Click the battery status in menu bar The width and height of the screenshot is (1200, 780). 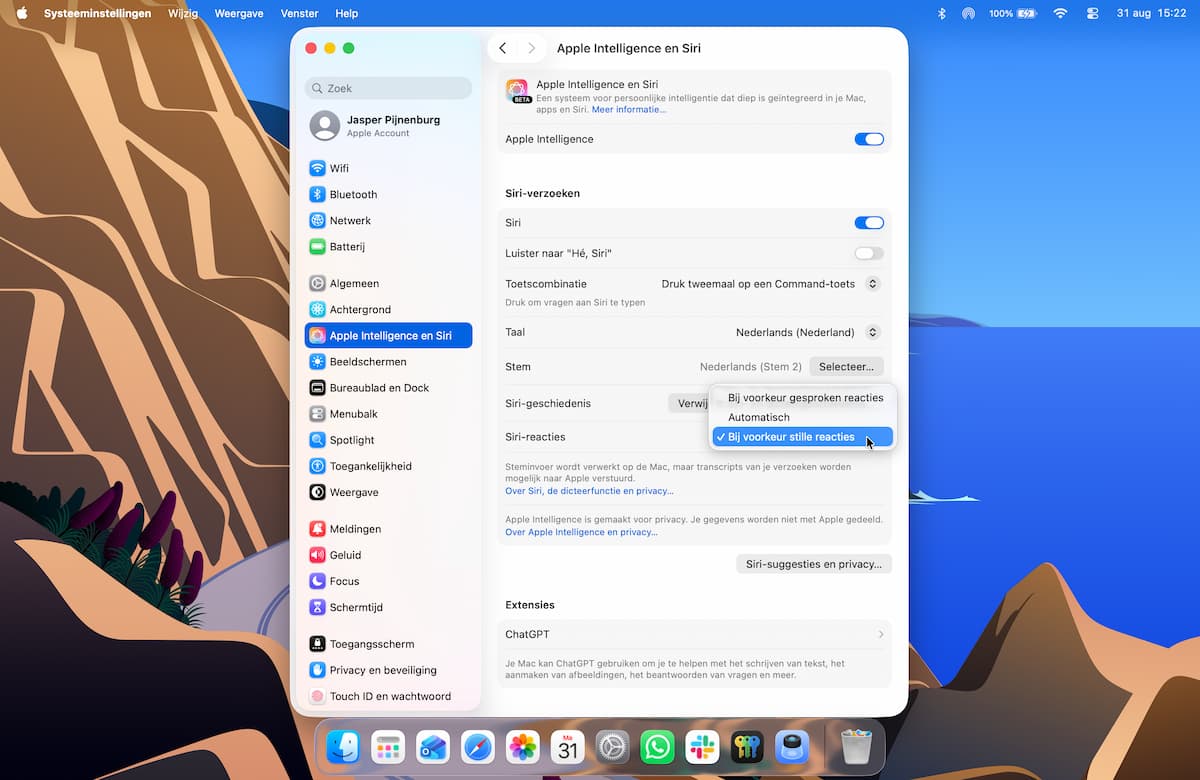1012,14
